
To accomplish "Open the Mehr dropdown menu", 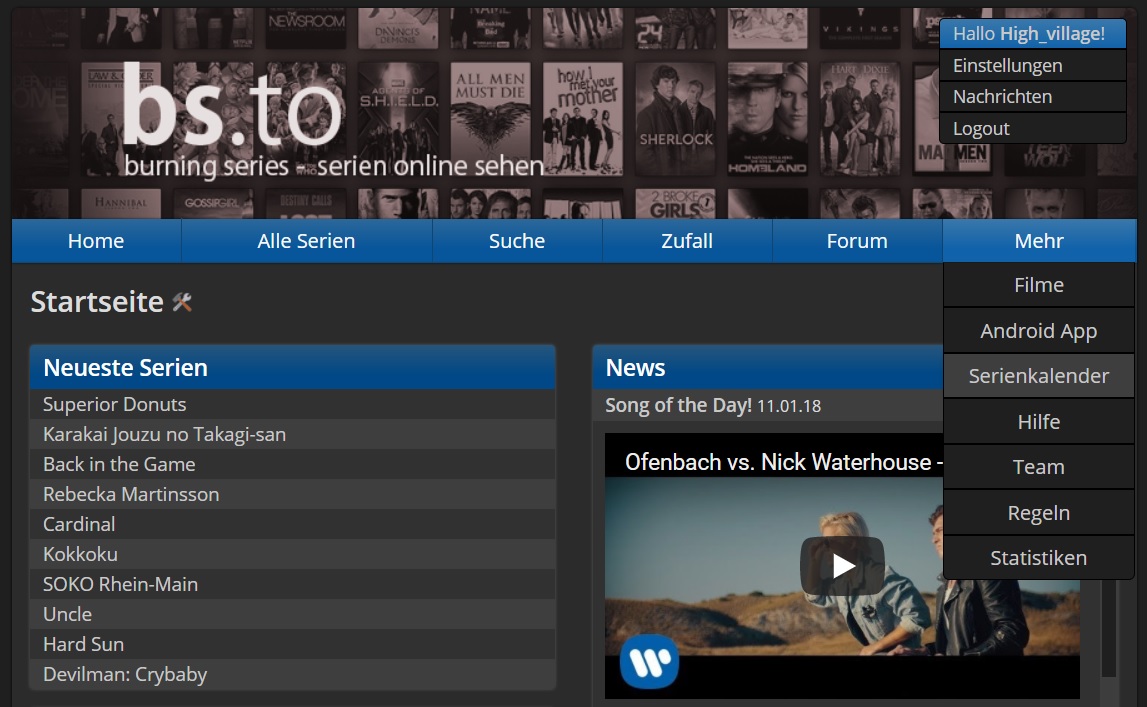I will (1038, 241).
